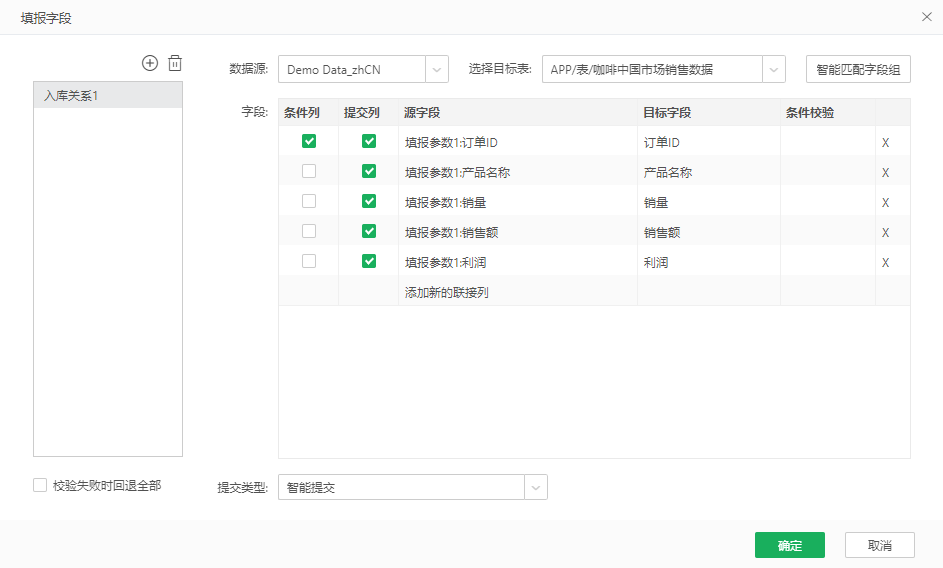Uncheck 条件列 for the 订单ID row
The width and height of the screenshot is (943, 568).
tap(309, 141)
